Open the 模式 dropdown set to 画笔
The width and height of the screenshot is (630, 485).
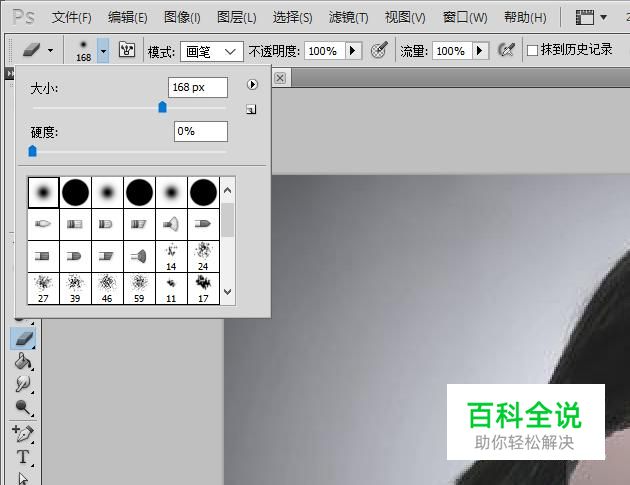212,50
